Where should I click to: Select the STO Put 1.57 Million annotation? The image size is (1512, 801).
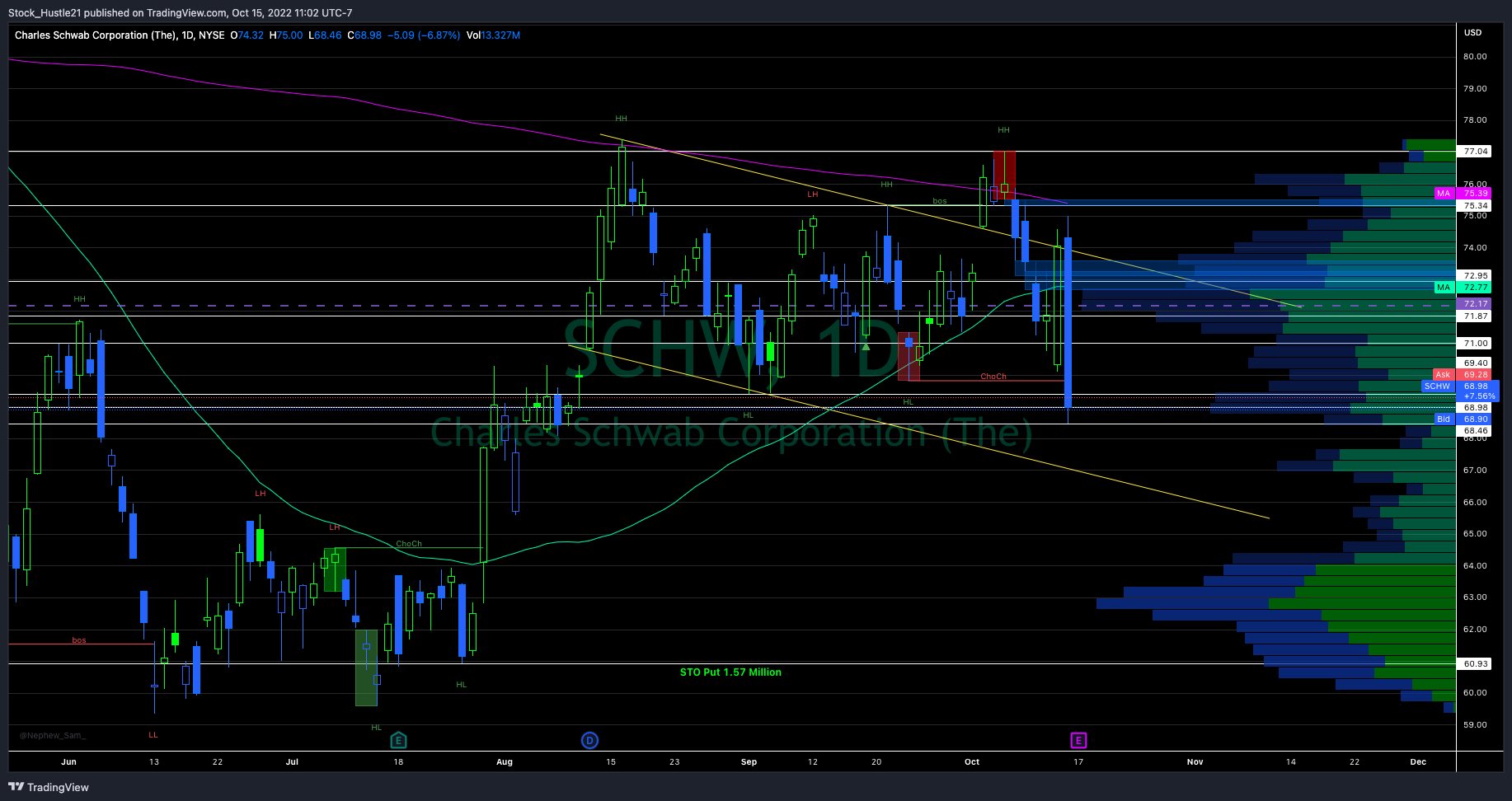coord(730,672)
